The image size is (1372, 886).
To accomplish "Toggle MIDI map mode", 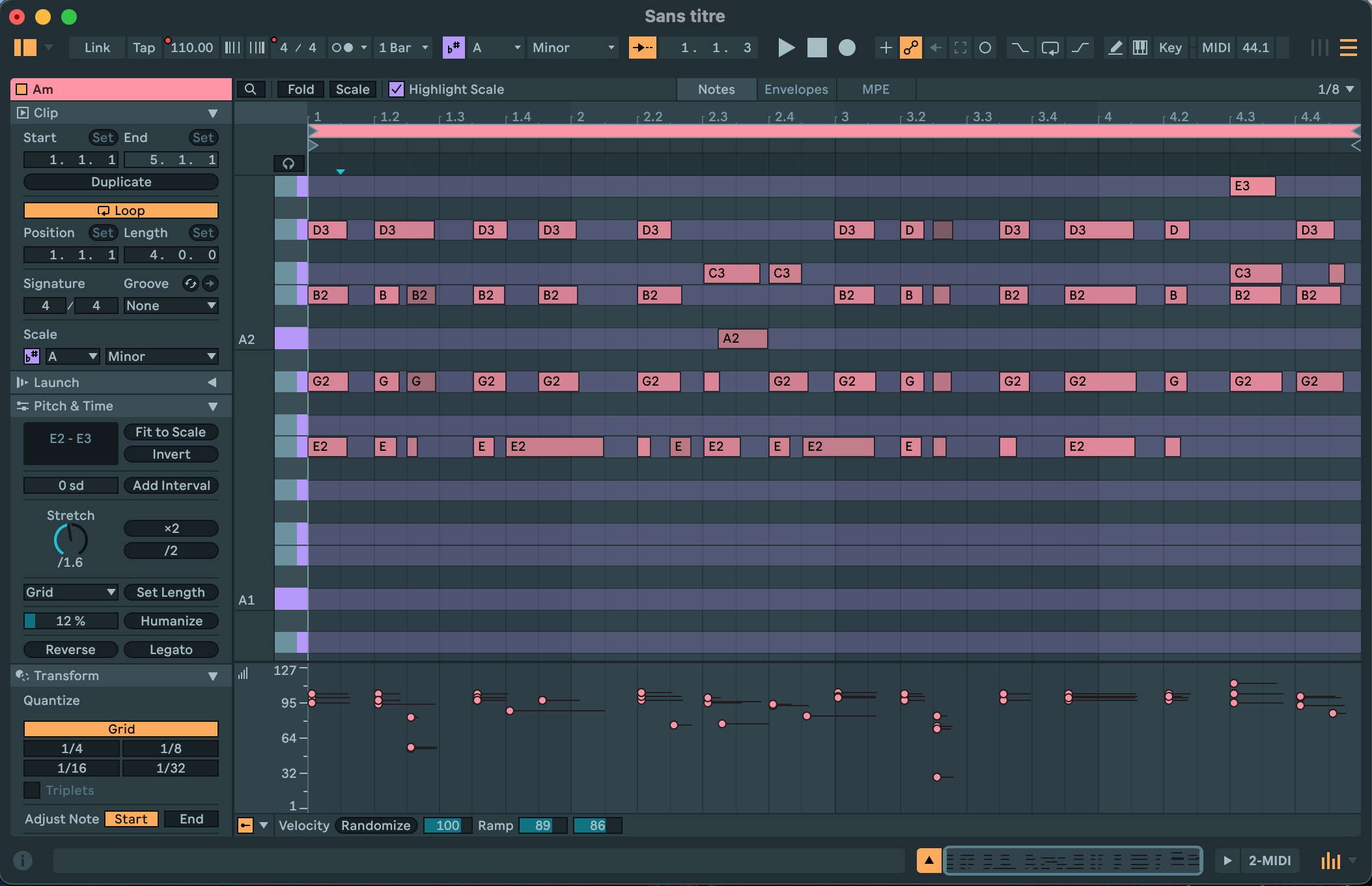I will pos(1216,48).
